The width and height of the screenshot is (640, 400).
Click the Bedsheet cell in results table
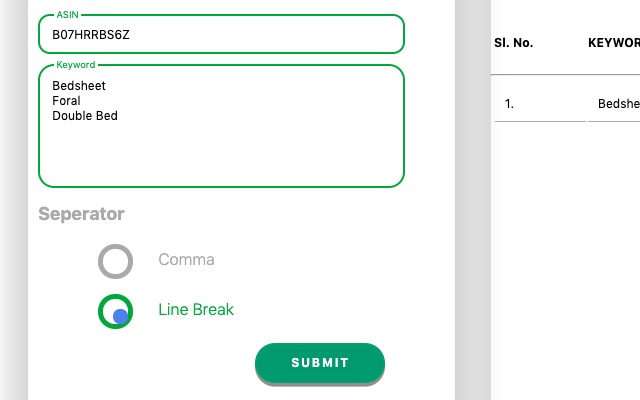pyautogui.click(x=617, y=104)
